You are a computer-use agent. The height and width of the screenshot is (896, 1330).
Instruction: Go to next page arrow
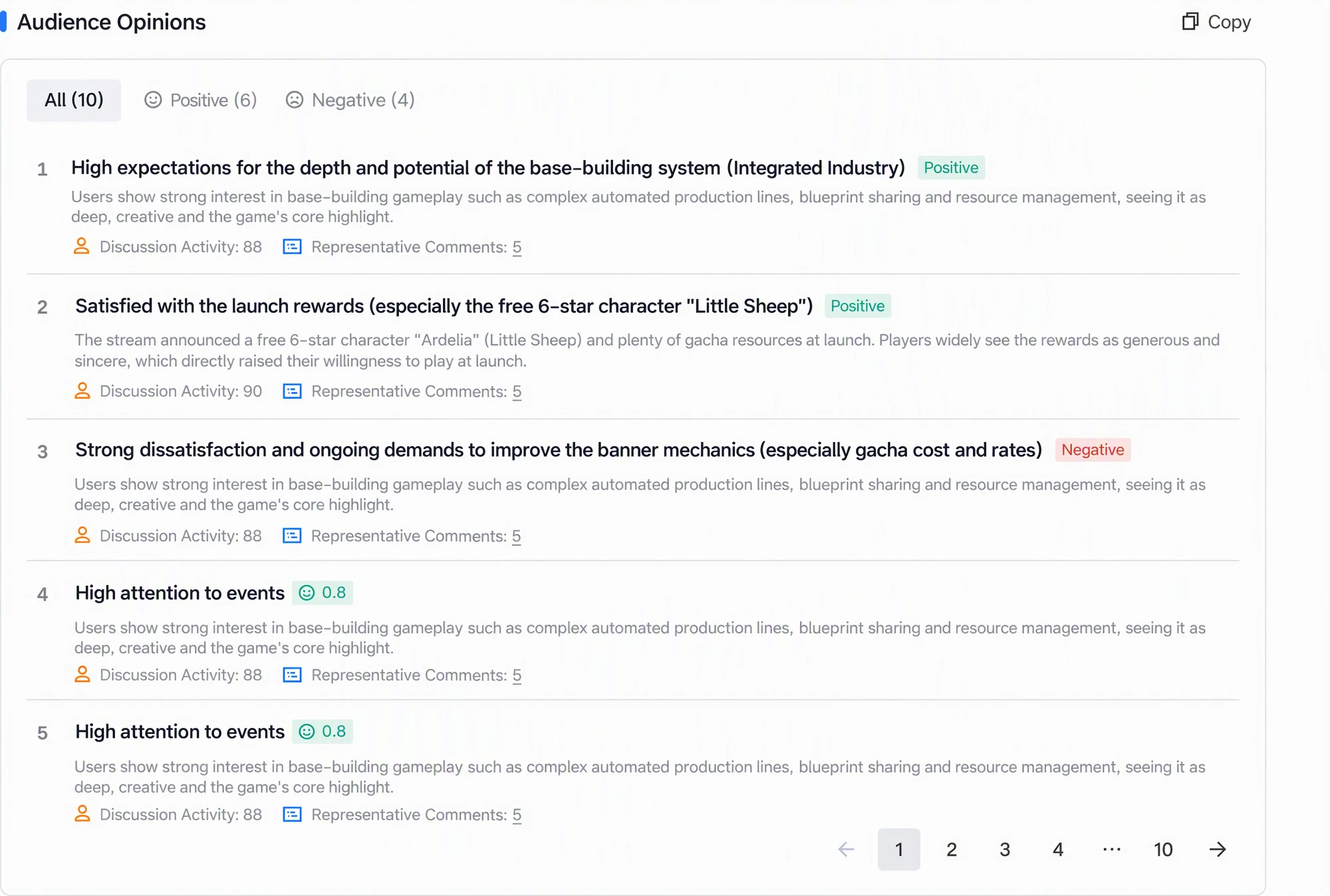tap(1218, 849)
